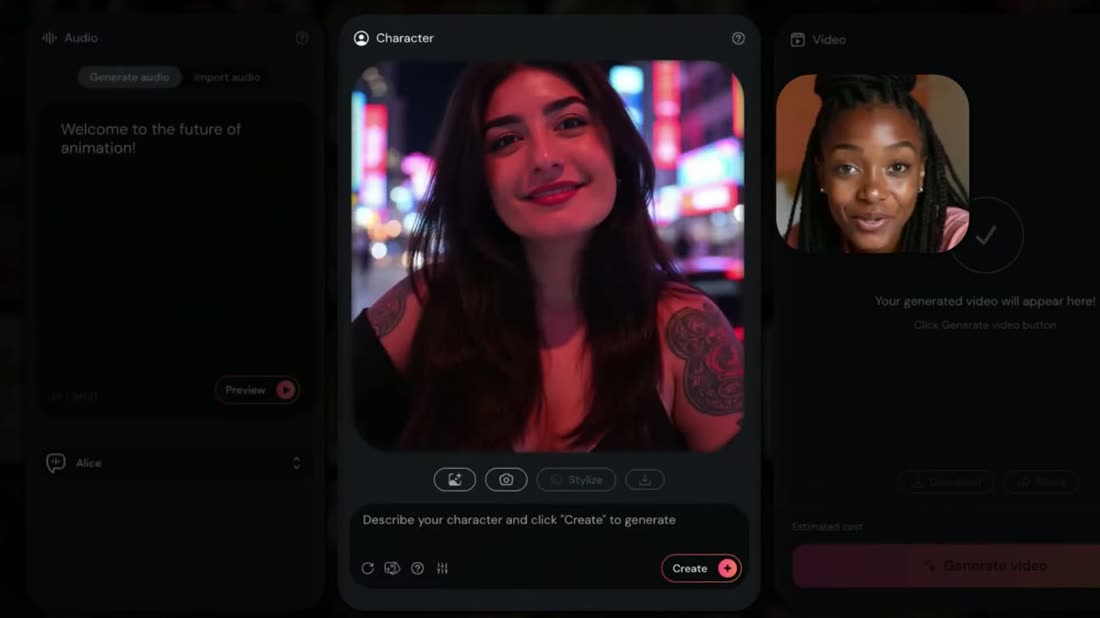1100x618 pixels.
Task: Click the download character image icon
Action: pos(645,480)
